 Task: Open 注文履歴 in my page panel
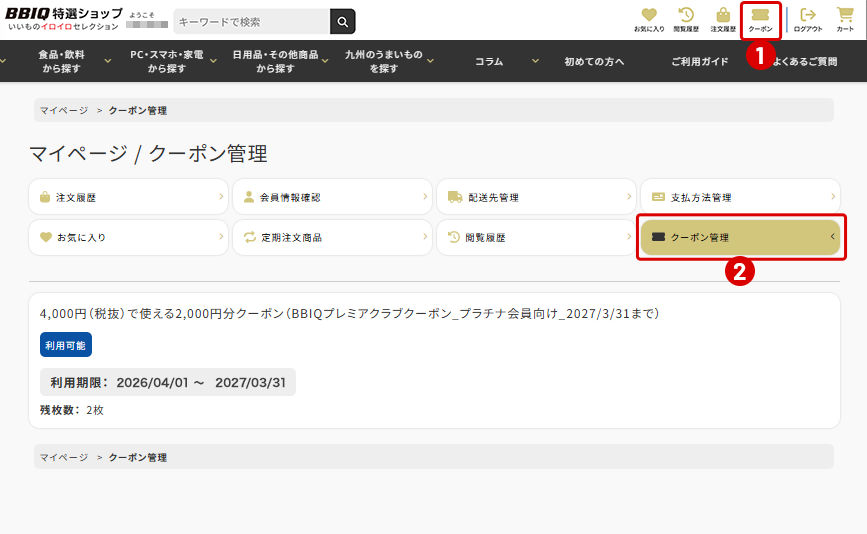pos(129,197)
